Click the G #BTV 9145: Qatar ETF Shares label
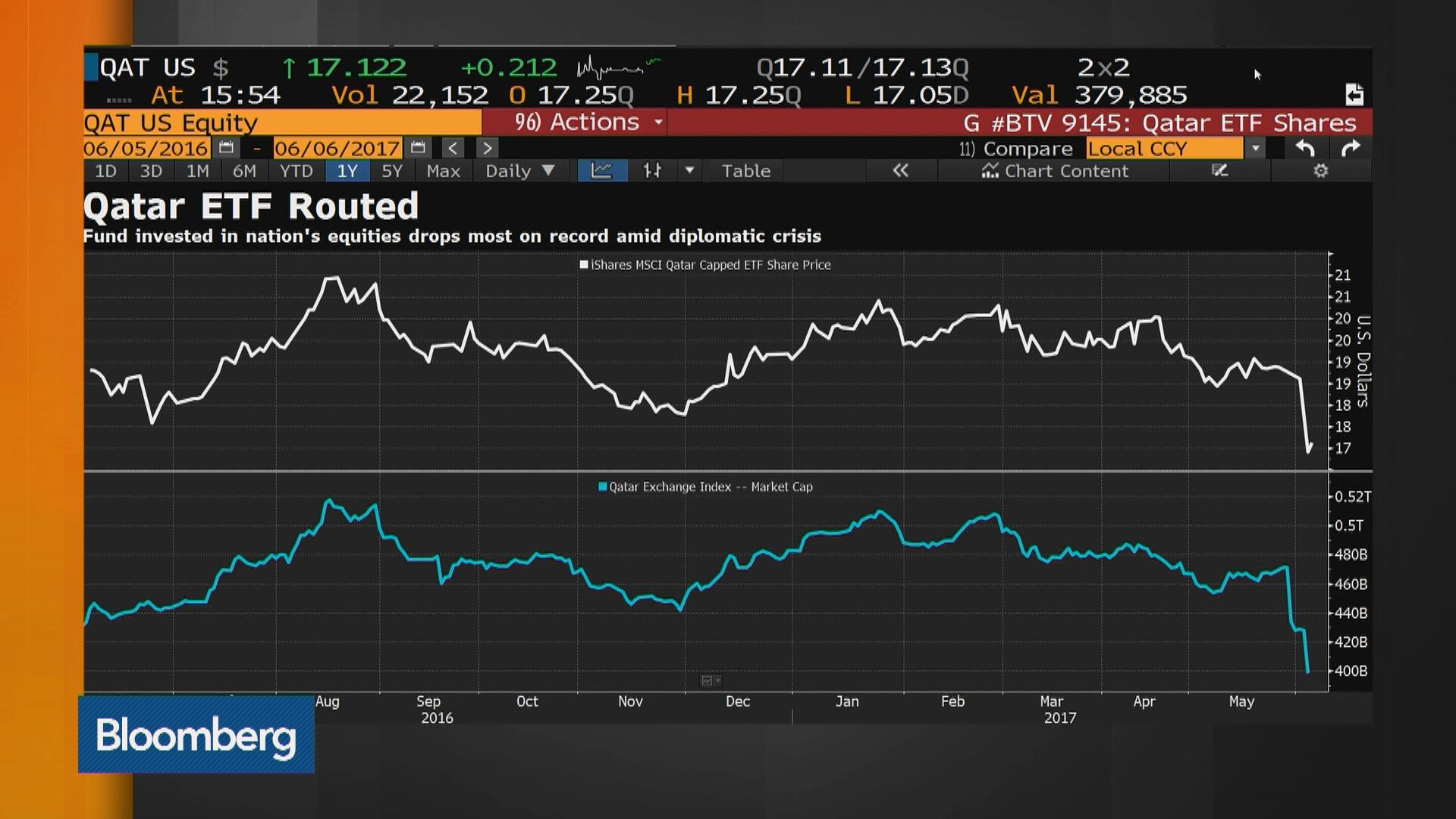Viewport: 1456px width, 819px height. [1159, 122]
